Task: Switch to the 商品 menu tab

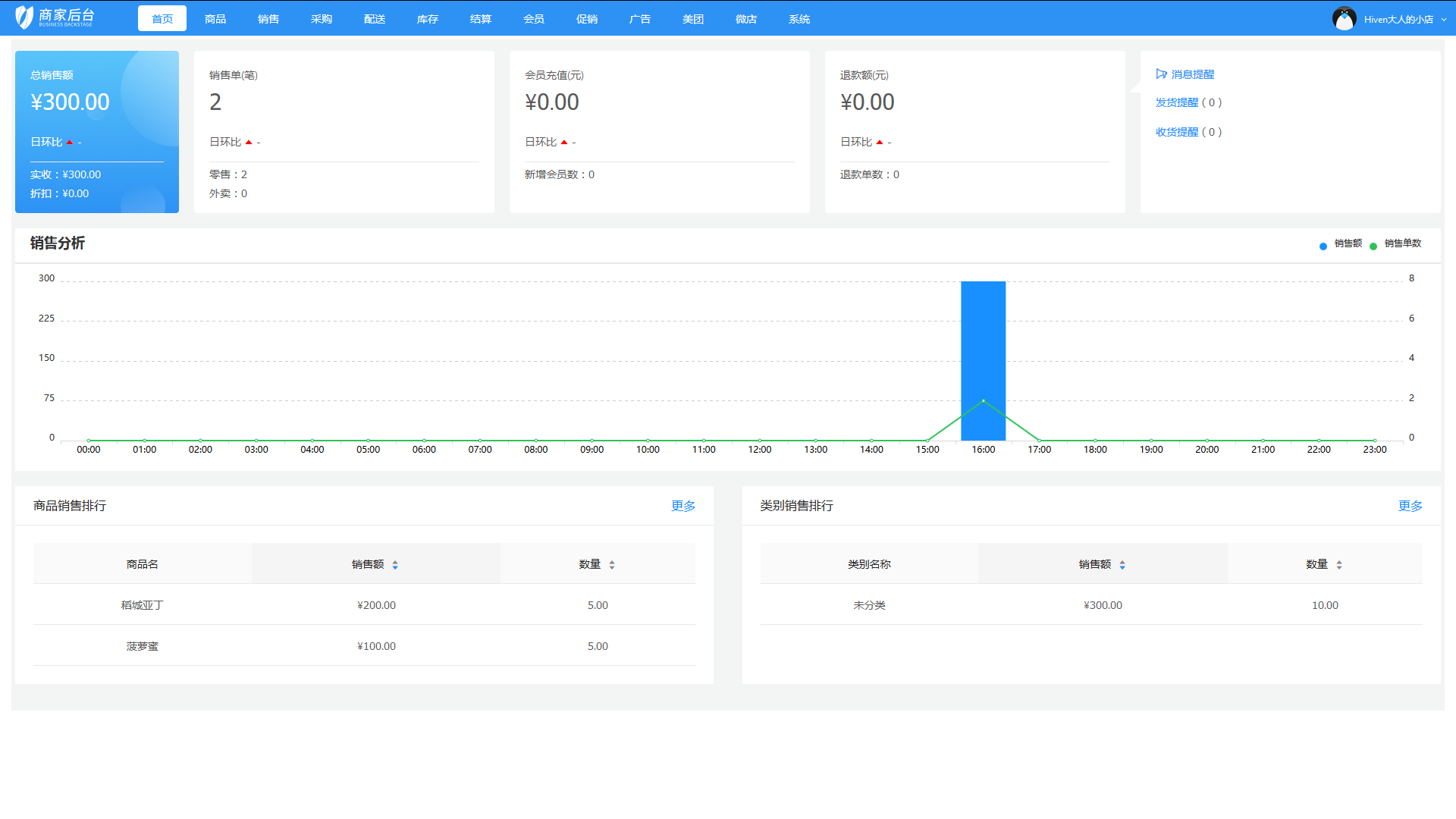Action: 215,18
